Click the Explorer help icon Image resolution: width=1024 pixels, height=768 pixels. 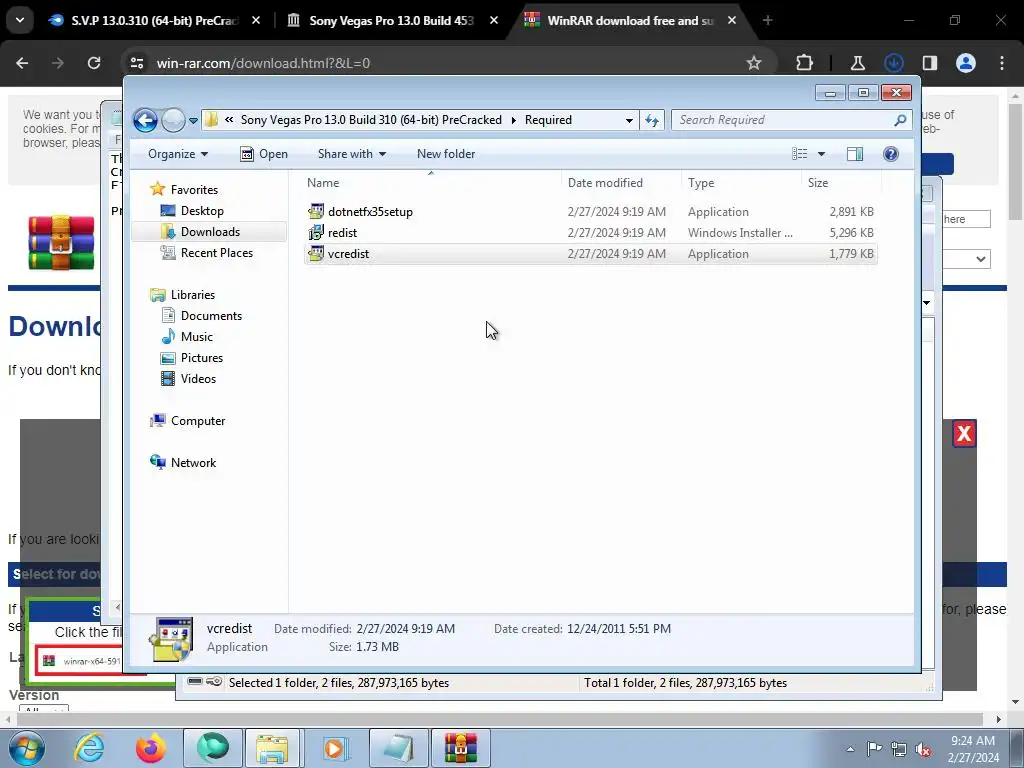tap(891, 154)
